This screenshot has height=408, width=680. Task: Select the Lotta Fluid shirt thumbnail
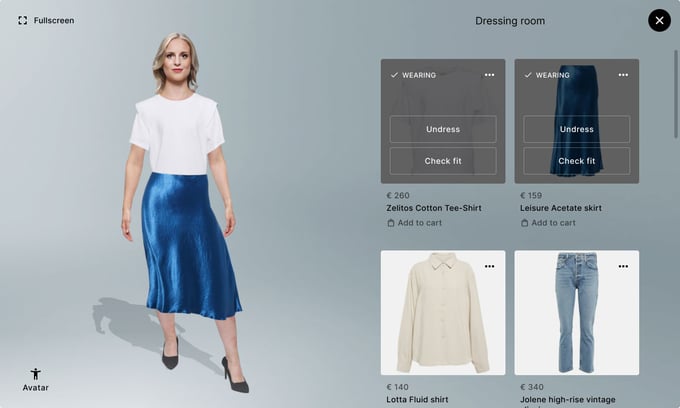coord(443,313)
